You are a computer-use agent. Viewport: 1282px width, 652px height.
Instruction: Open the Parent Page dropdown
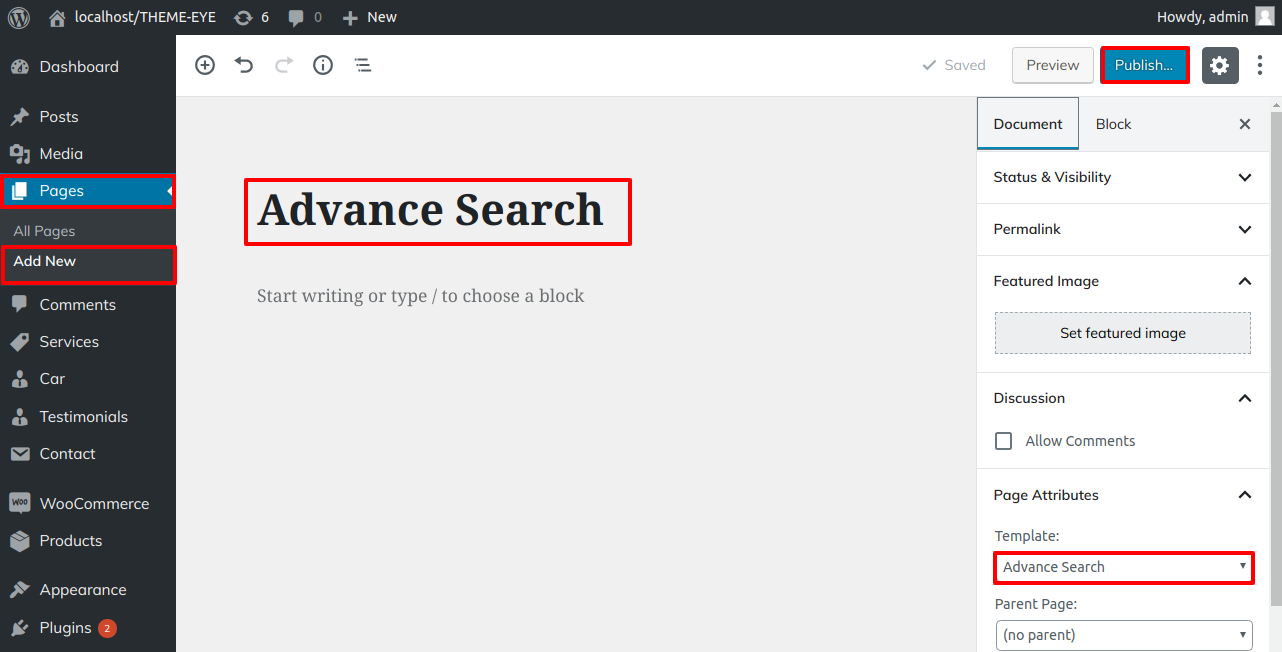click(x=1124, y=635)
